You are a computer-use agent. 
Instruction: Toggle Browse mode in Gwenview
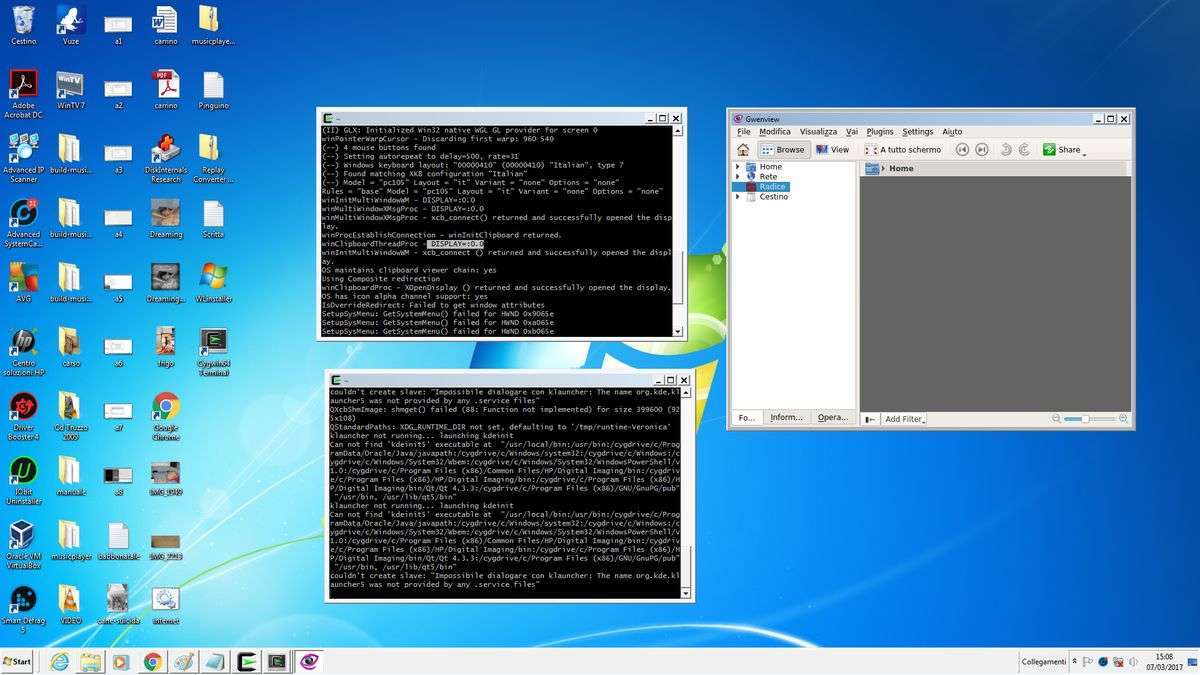782,150
